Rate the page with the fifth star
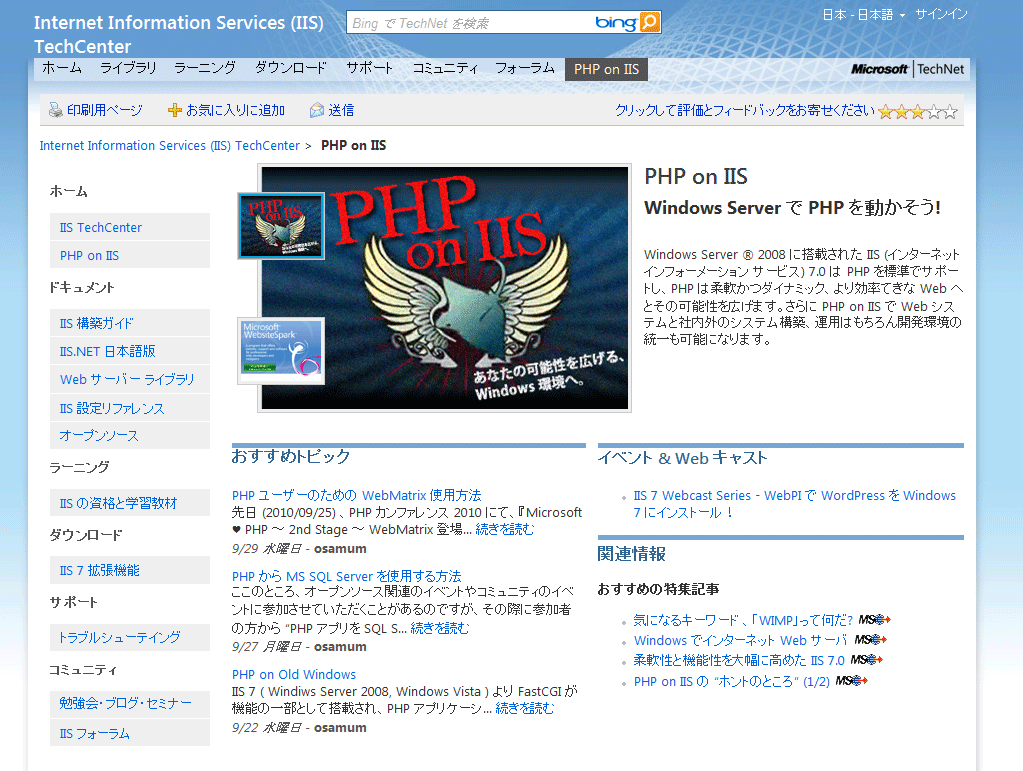The width and height of the screenshot is (1023, 771). coord(950,112)
